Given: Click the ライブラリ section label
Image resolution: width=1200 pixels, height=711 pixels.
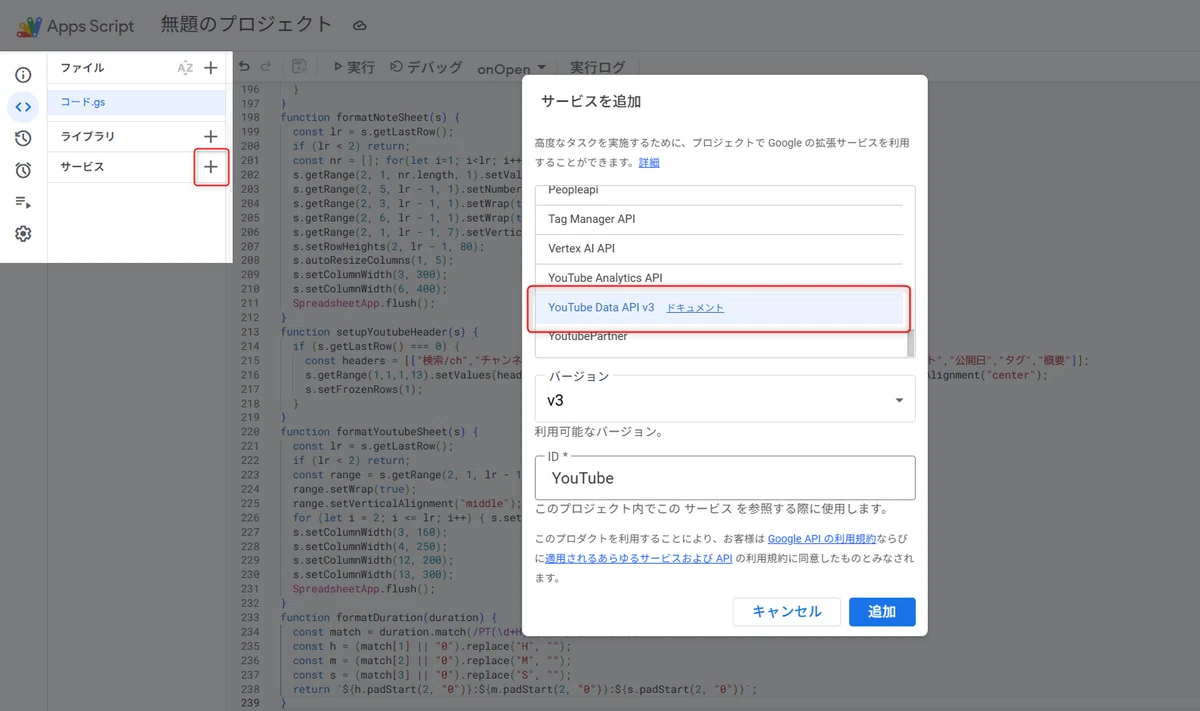Looking at the screenshot, I should tap(88, 136).
